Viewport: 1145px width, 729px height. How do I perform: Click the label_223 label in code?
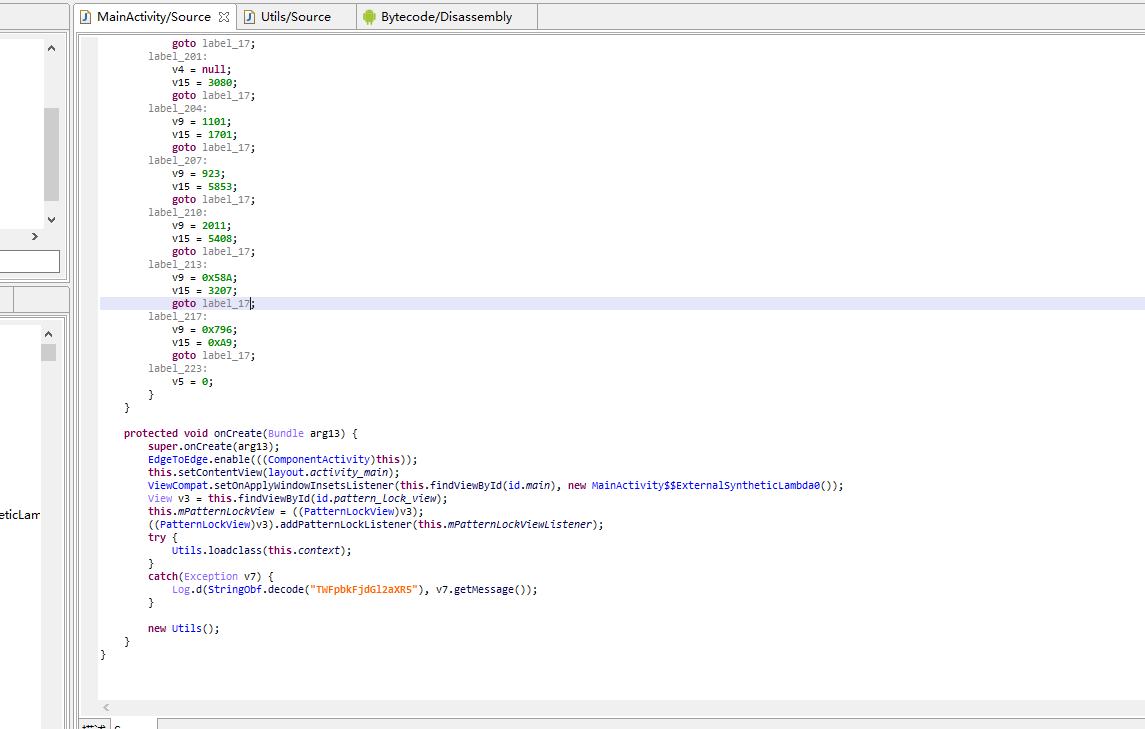pyautogui.click(x=175, y=369)
